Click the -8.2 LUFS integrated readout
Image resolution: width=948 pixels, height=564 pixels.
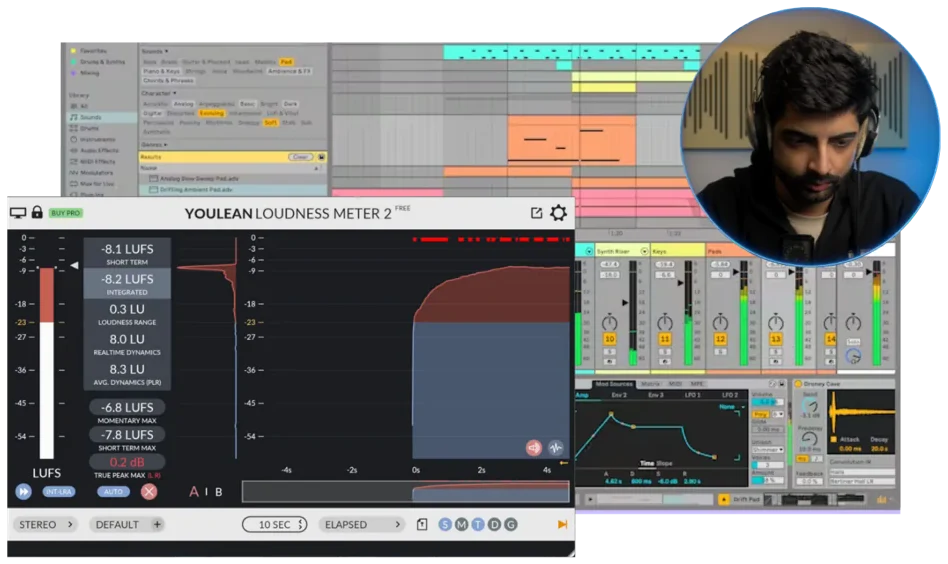(x=127, y=284)
